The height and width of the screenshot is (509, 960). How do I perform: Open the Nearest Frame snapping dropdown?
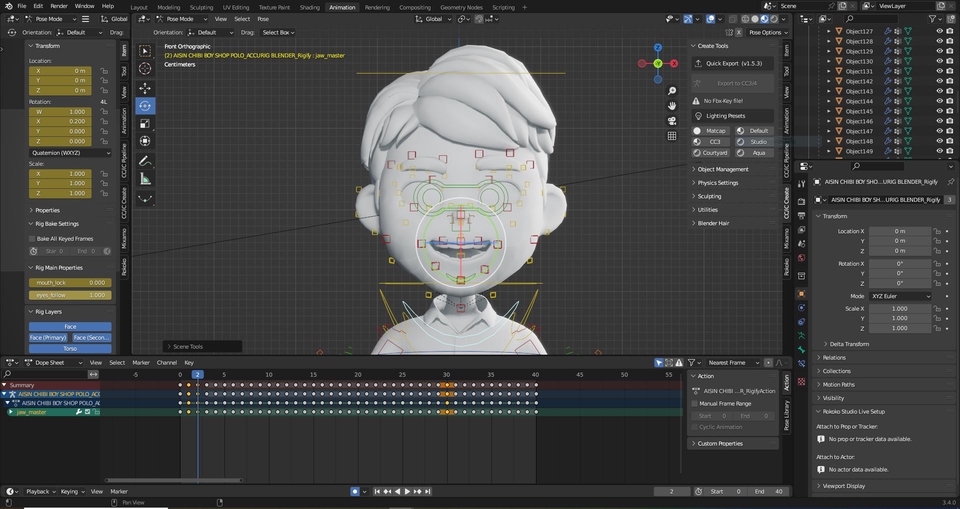tap(731, 363)
